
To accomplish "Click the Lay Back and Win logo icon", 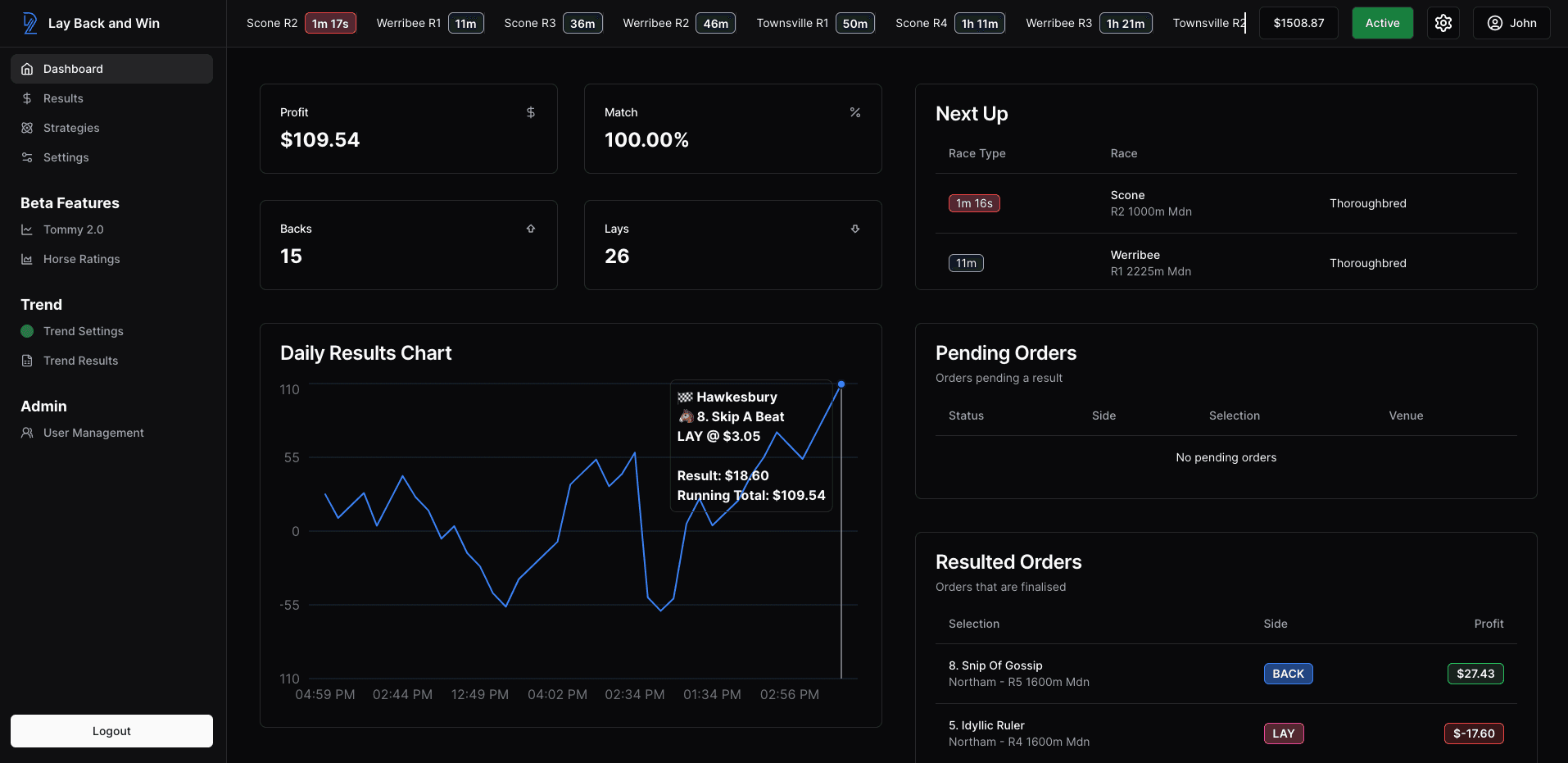I will point(30,23).
